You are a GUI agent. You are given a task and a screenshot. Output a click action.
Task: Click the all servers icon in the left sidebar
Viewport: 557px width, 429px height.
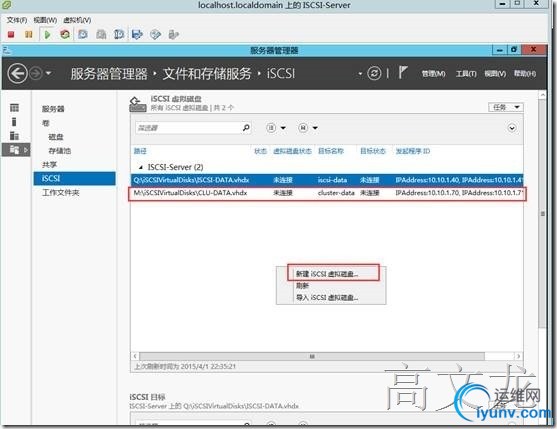(x=14, y=136)
